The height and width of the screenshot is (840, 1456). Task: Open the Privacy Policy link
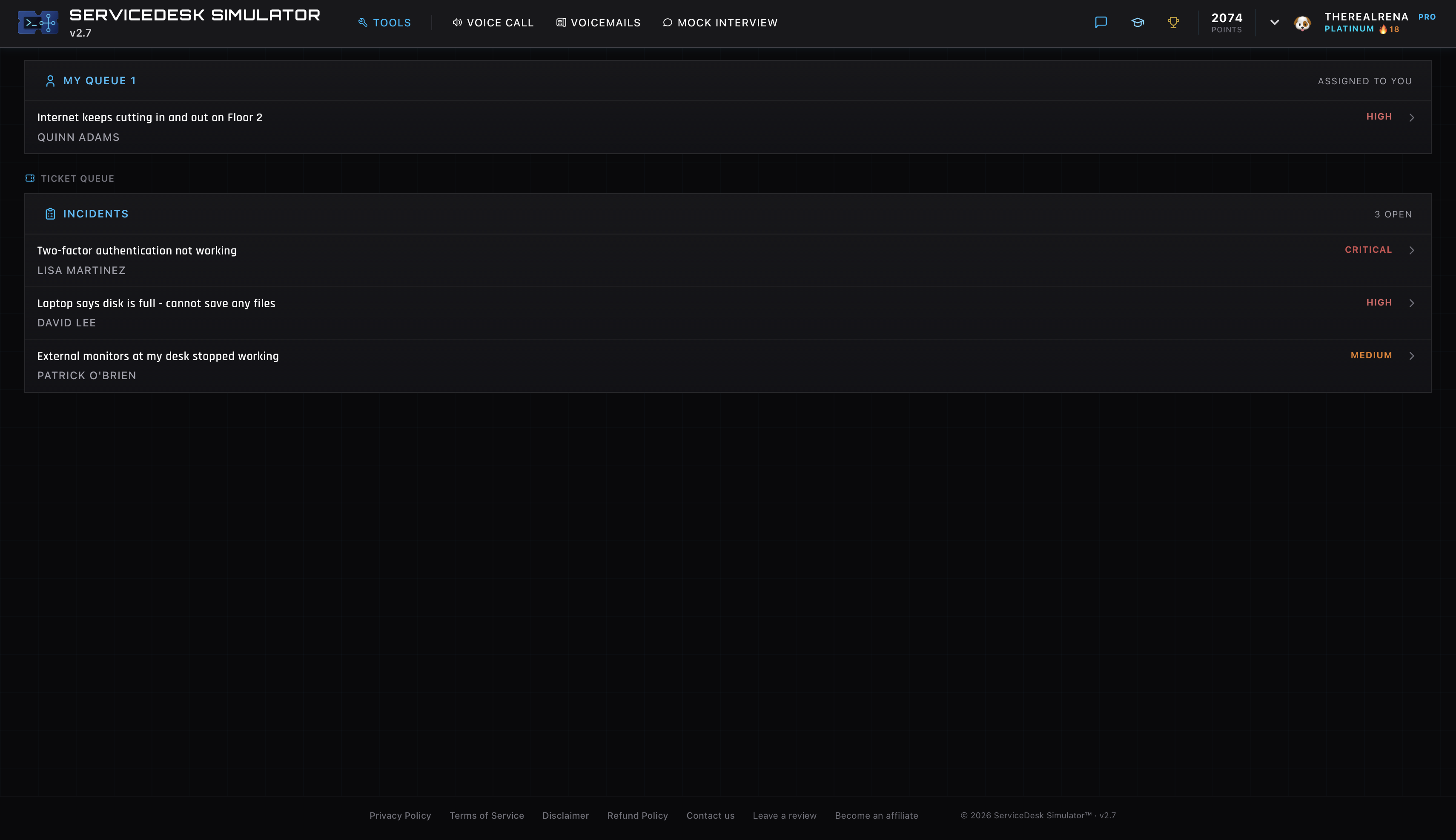[400, 815]
